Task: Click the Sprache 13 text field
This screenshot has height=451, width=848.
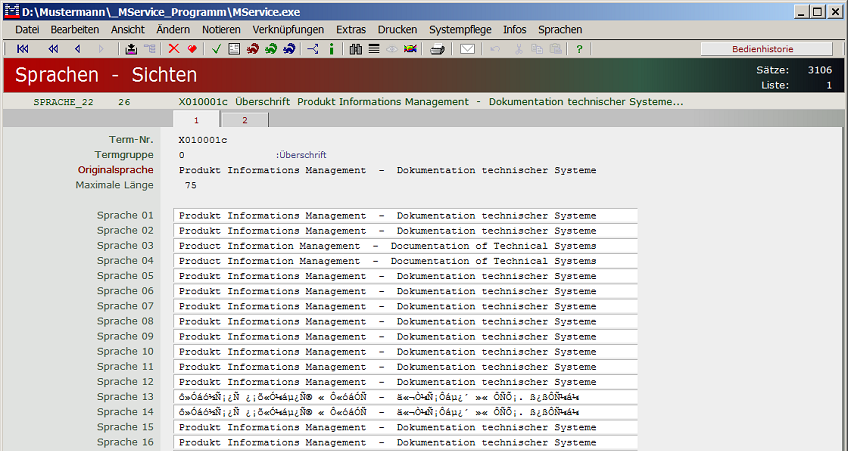Action: click(405, 397)
